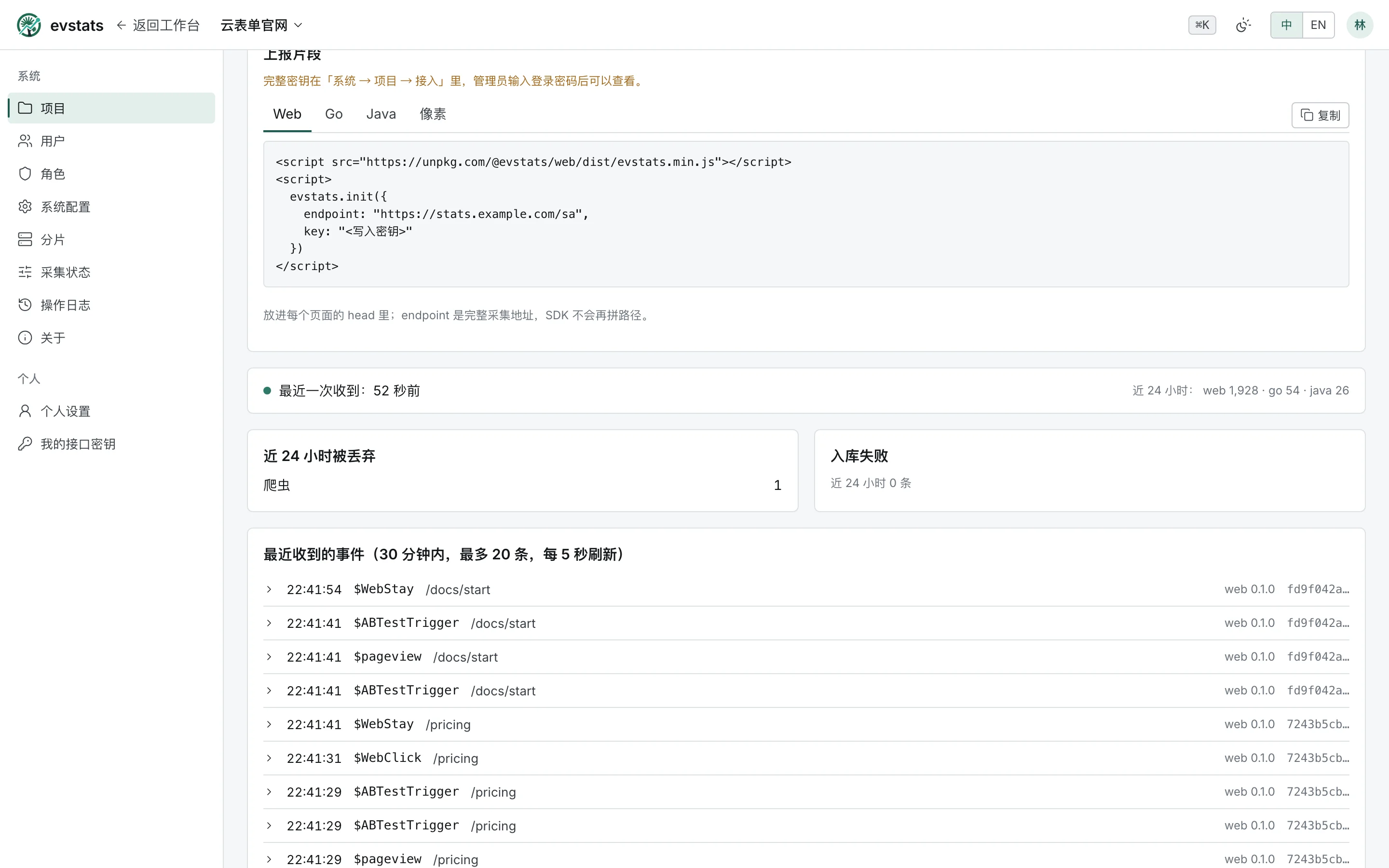Click the history icon for 操作日志

25,304
